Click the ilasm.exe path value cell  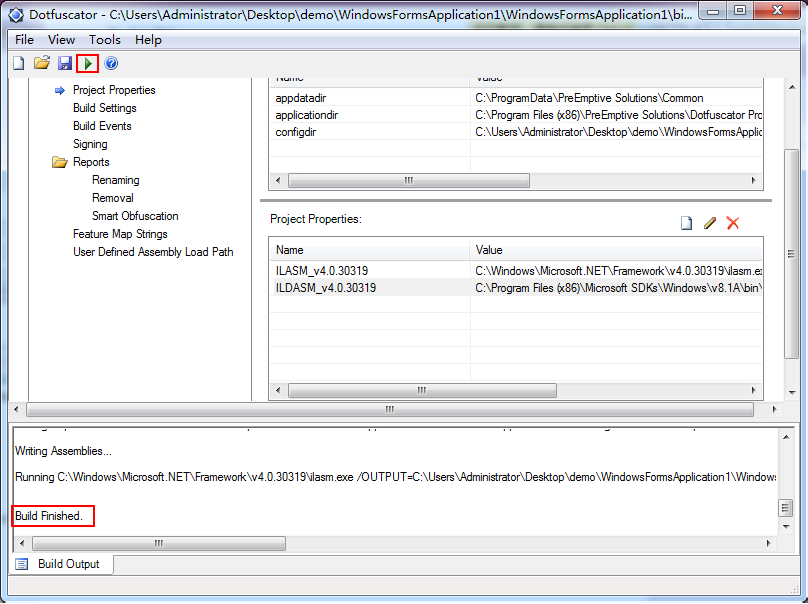pos(618,271)
